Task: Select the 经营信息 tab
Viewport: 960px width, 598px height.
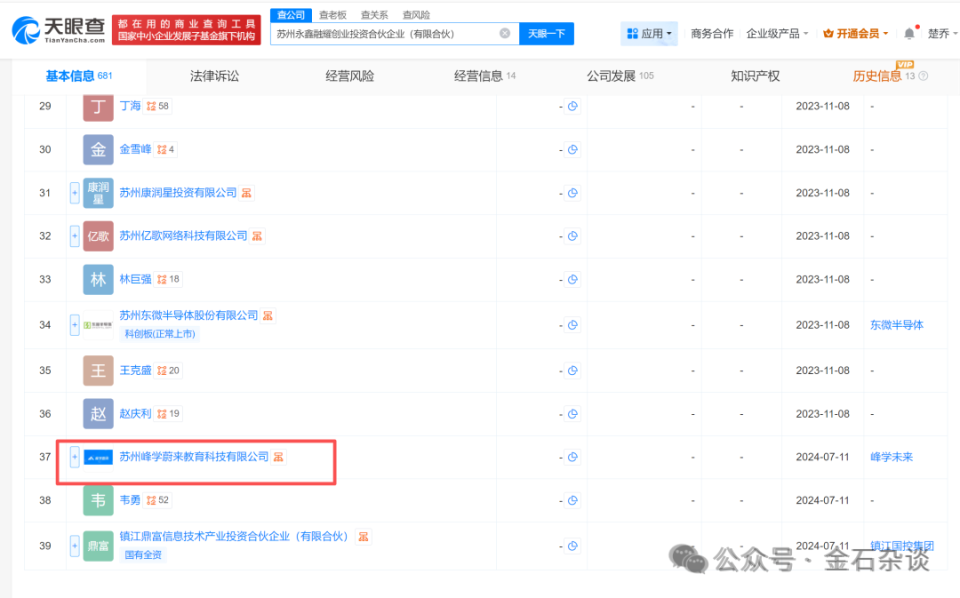Action: 484,76
